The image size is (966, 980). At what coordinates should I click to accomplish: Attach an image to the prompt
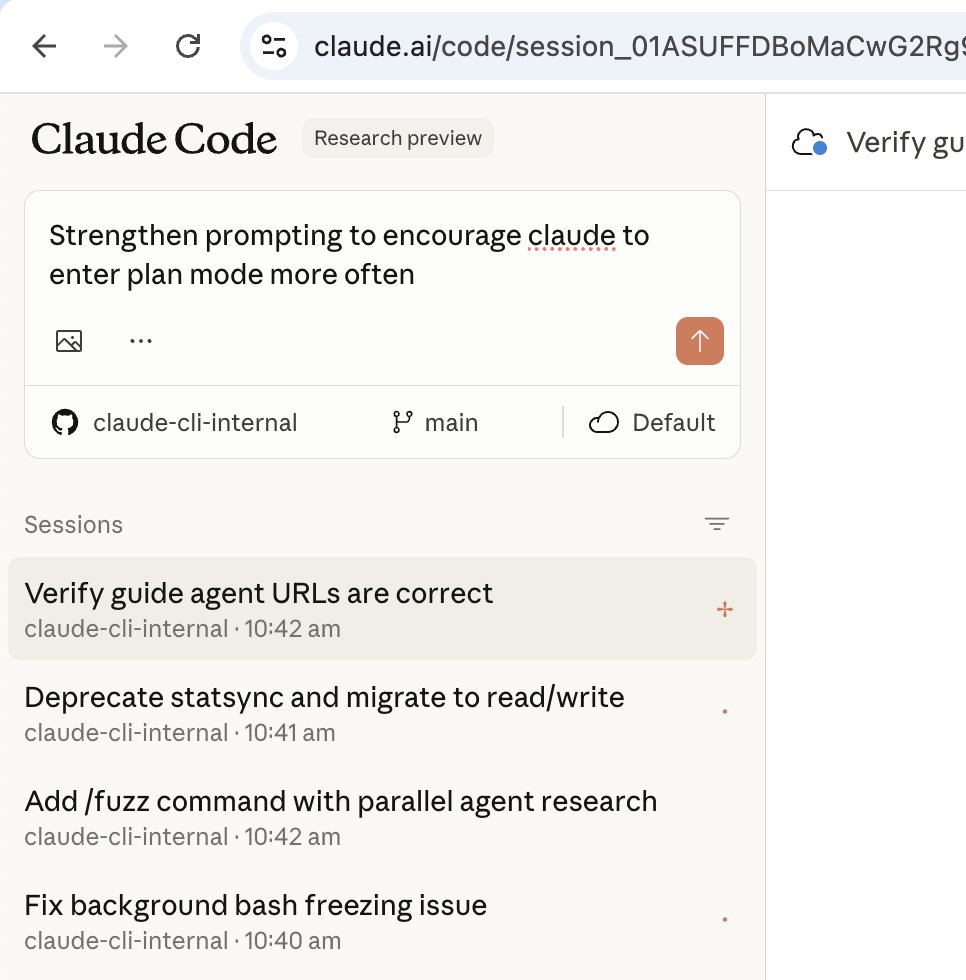(x=68, y=341)
